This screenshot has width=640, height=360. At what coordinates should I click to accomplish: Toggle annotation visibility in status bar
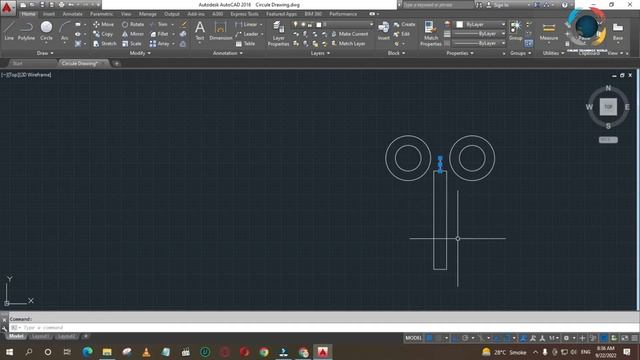click(x=523, y=338)
